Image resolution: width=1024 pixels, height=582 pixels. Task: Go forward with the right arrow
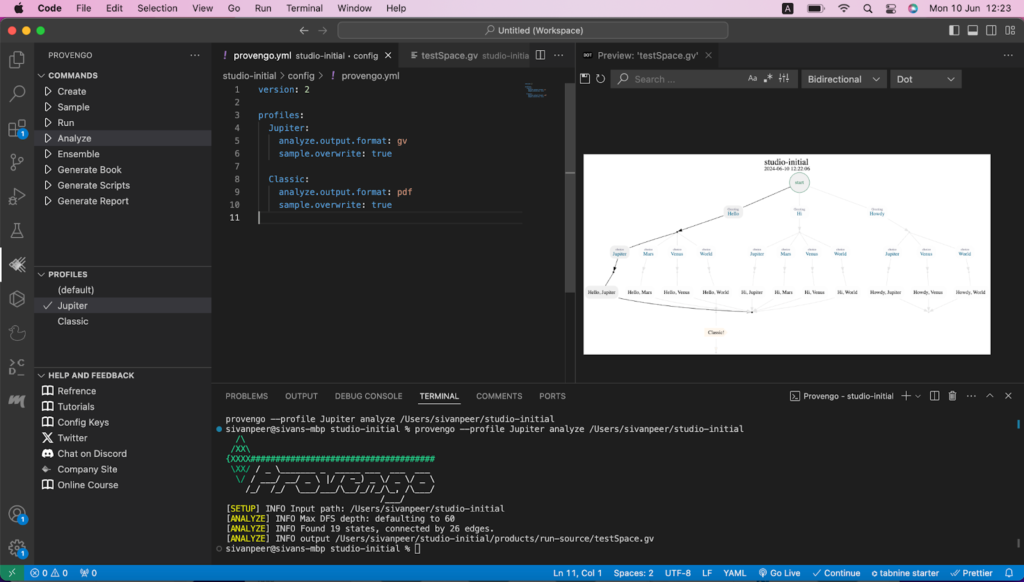pyautogui.click(x=323, y=30)
